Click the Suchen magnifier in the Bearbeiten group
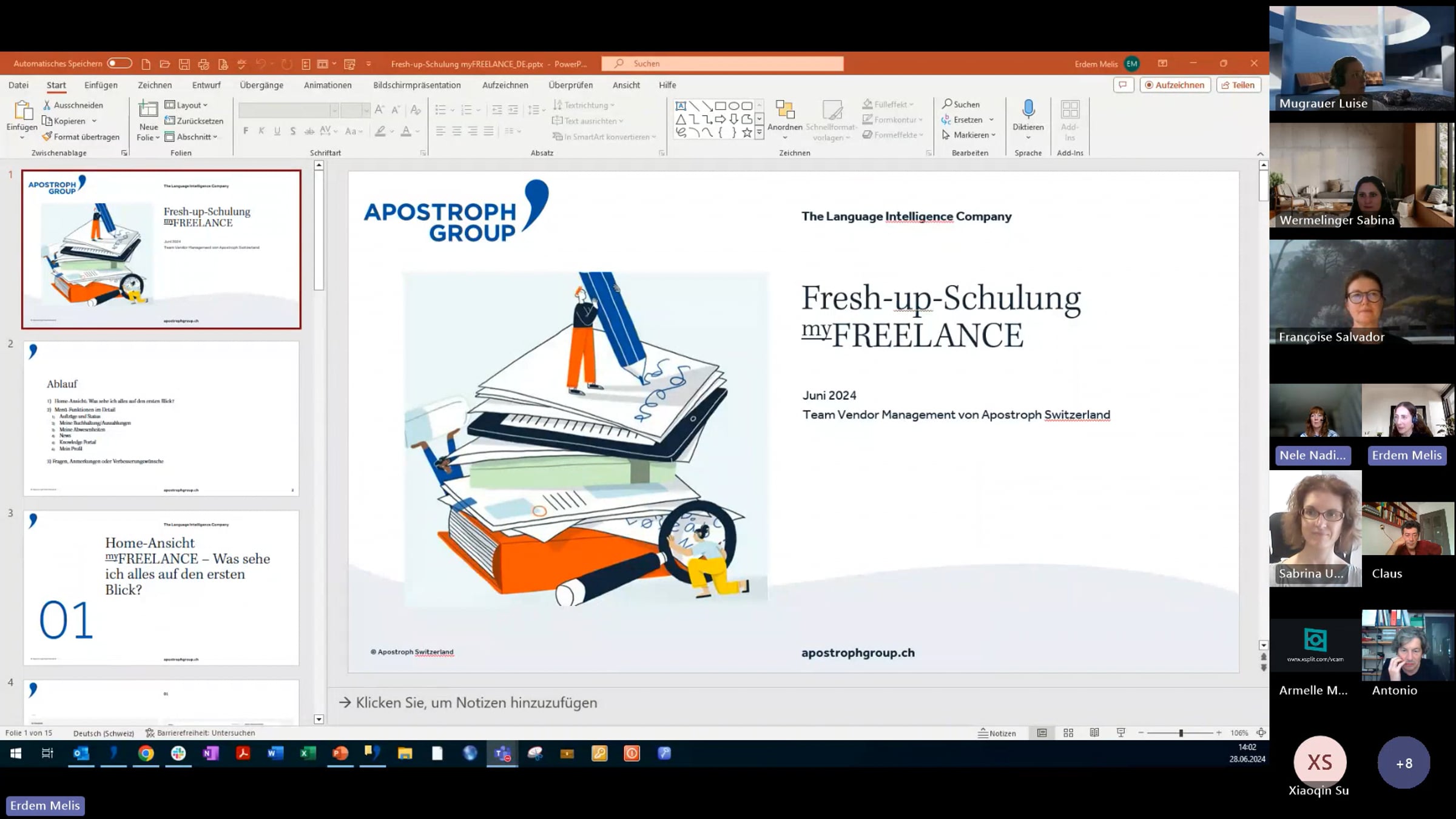1456x819 pixels. click(x=961, y=104)
